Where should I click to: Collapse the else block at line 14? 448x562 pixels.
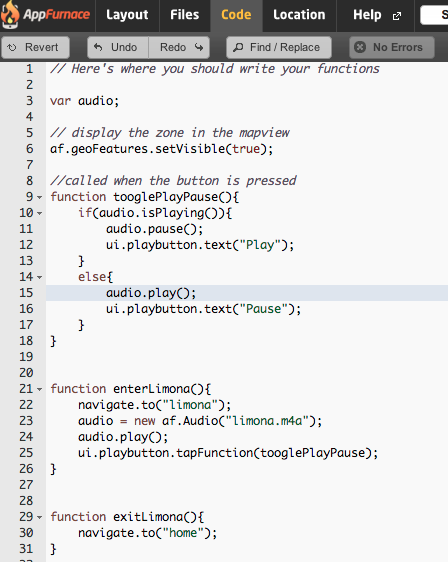tap(39, 277)
